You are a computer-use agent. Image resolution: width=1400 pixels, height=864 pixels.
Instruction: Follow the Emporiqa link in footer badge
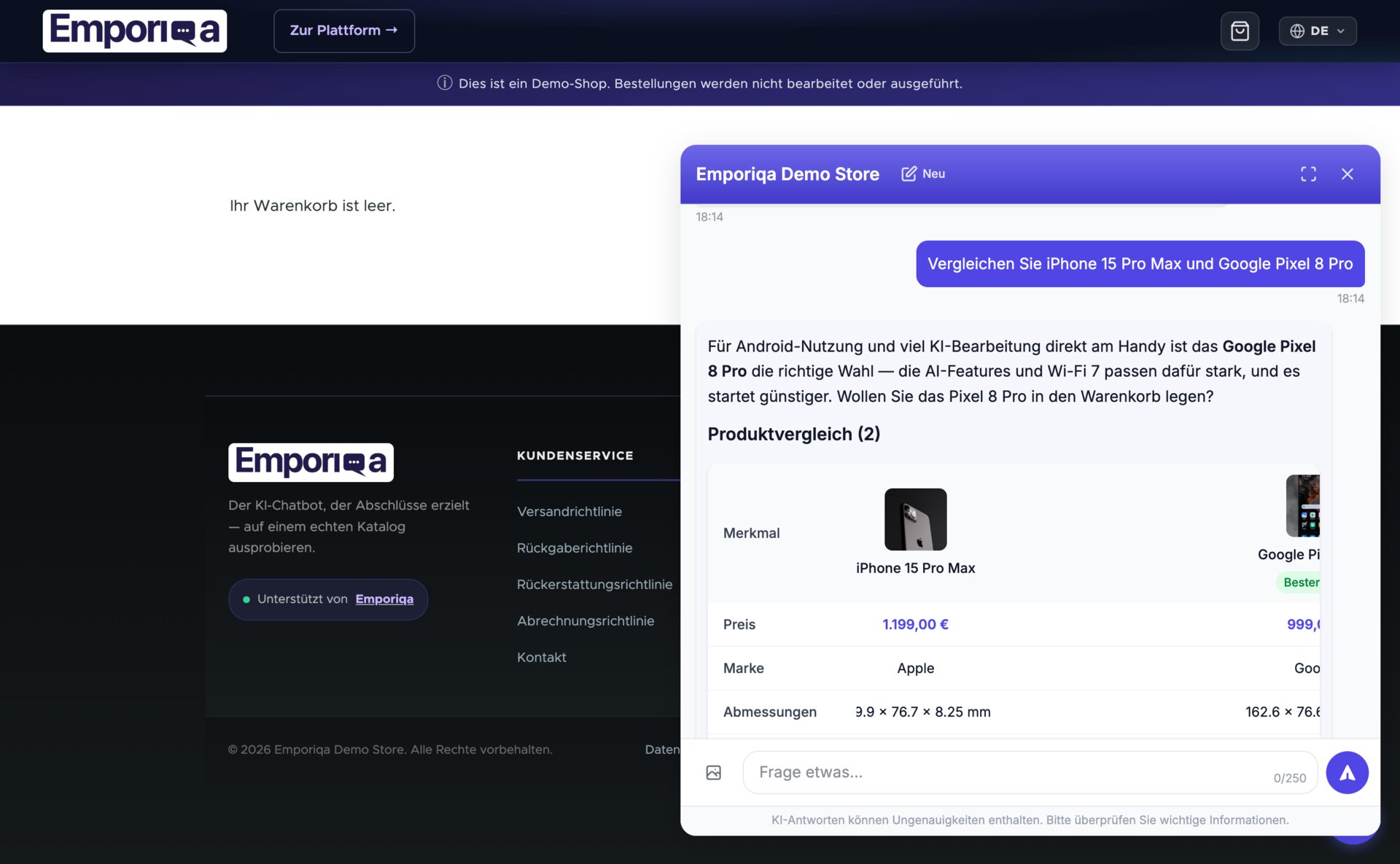click(x=384, y=599)
